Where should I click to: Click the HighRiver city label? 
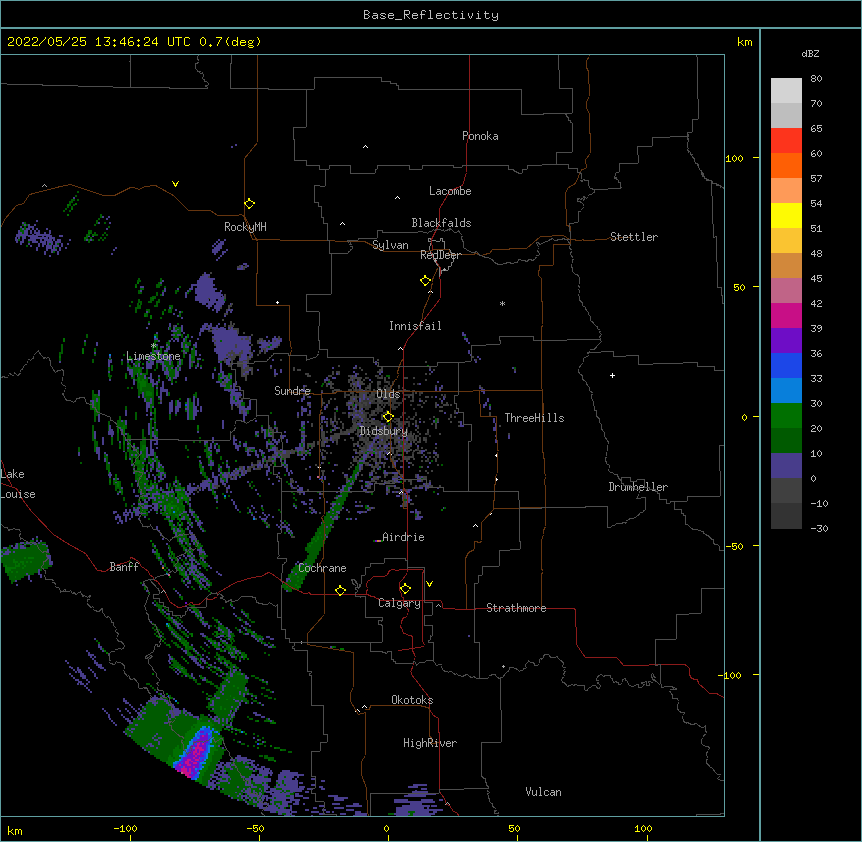click(x=430, y=743)
